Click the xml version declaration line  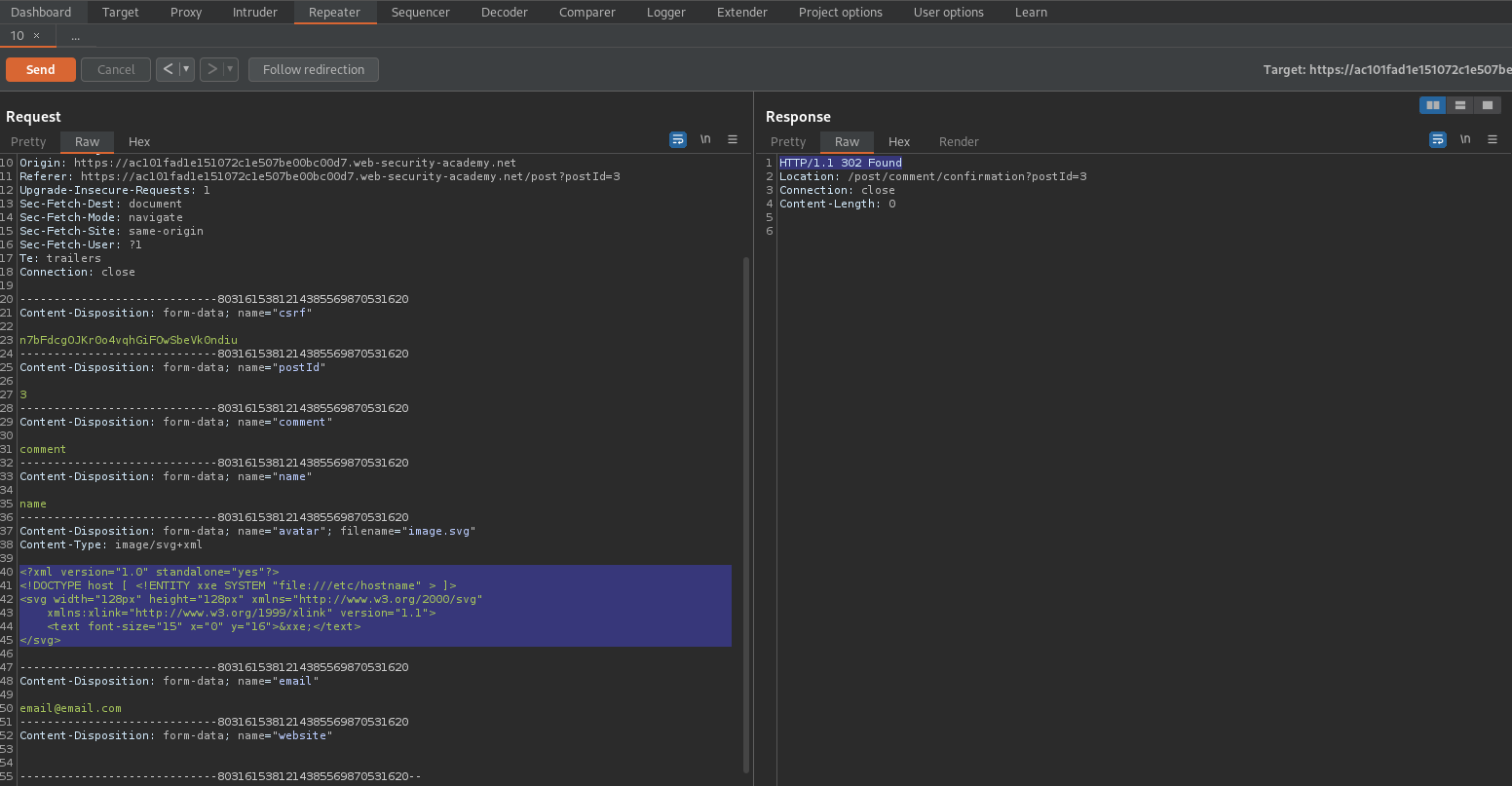pyautogui.click(x=149, y=572)
